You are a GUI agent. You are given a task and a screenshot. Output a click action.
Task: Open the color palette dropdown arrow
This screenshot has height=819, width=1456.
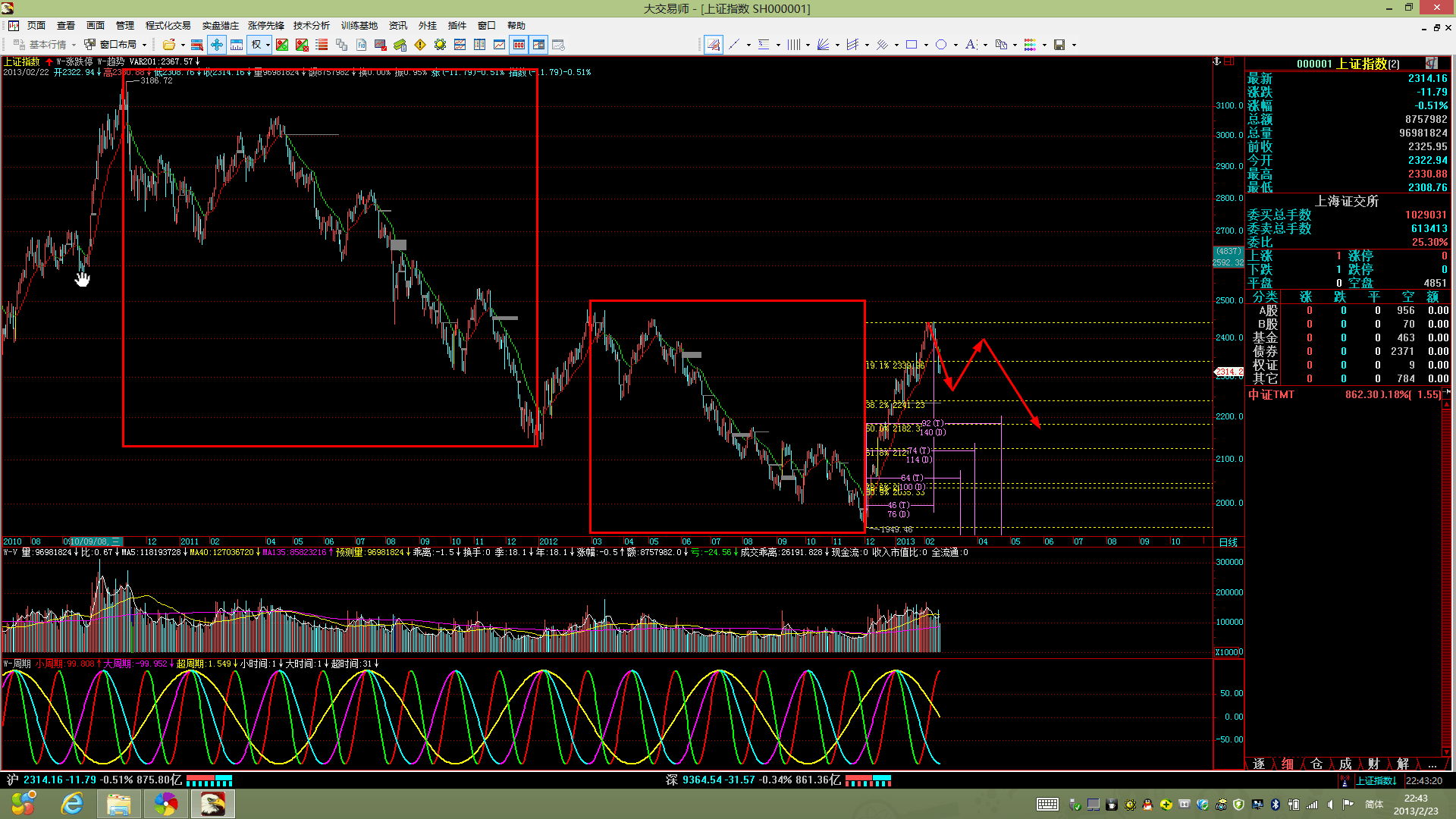coord(1044,45)
